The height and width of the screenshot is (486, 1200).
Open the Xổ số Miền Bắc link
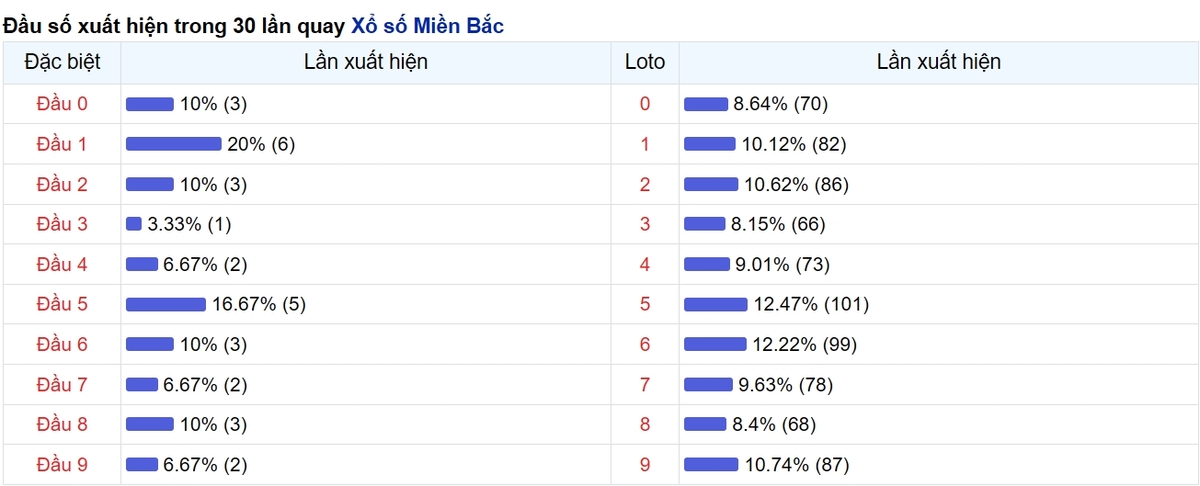(x=428, y=26)
